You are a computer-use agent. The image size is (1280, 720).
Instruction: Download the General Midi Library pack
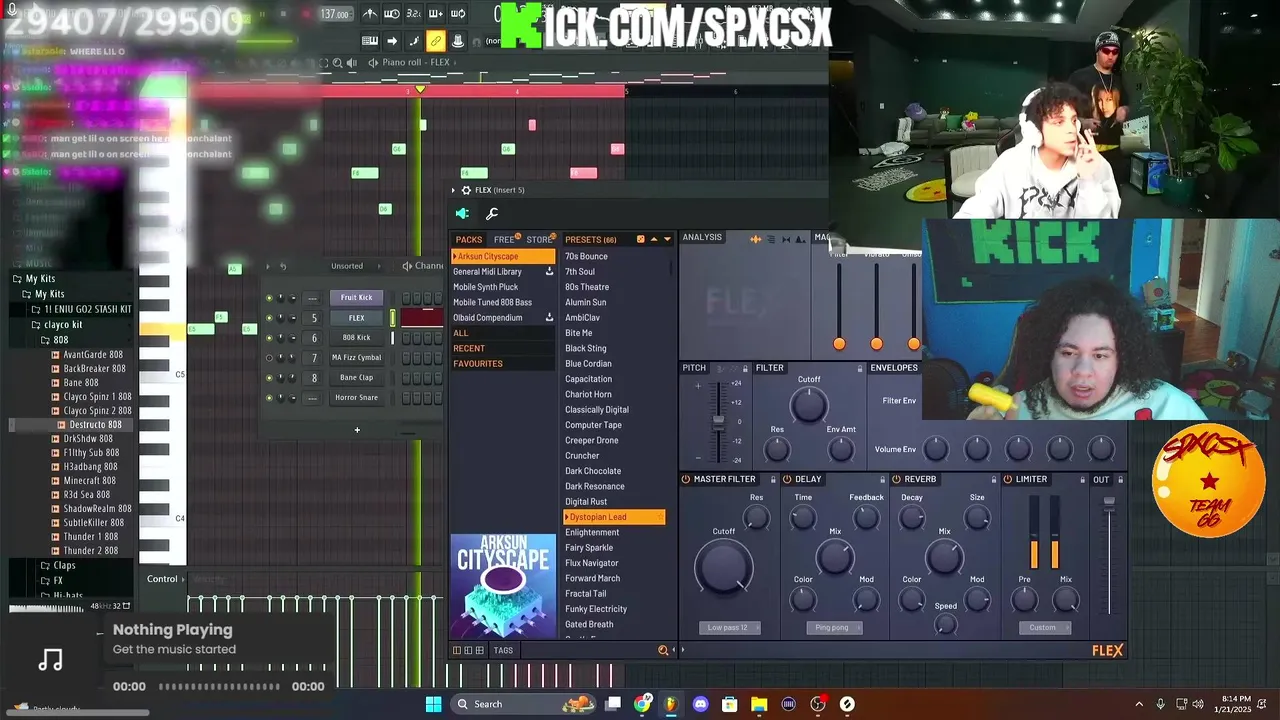[549, 272]
